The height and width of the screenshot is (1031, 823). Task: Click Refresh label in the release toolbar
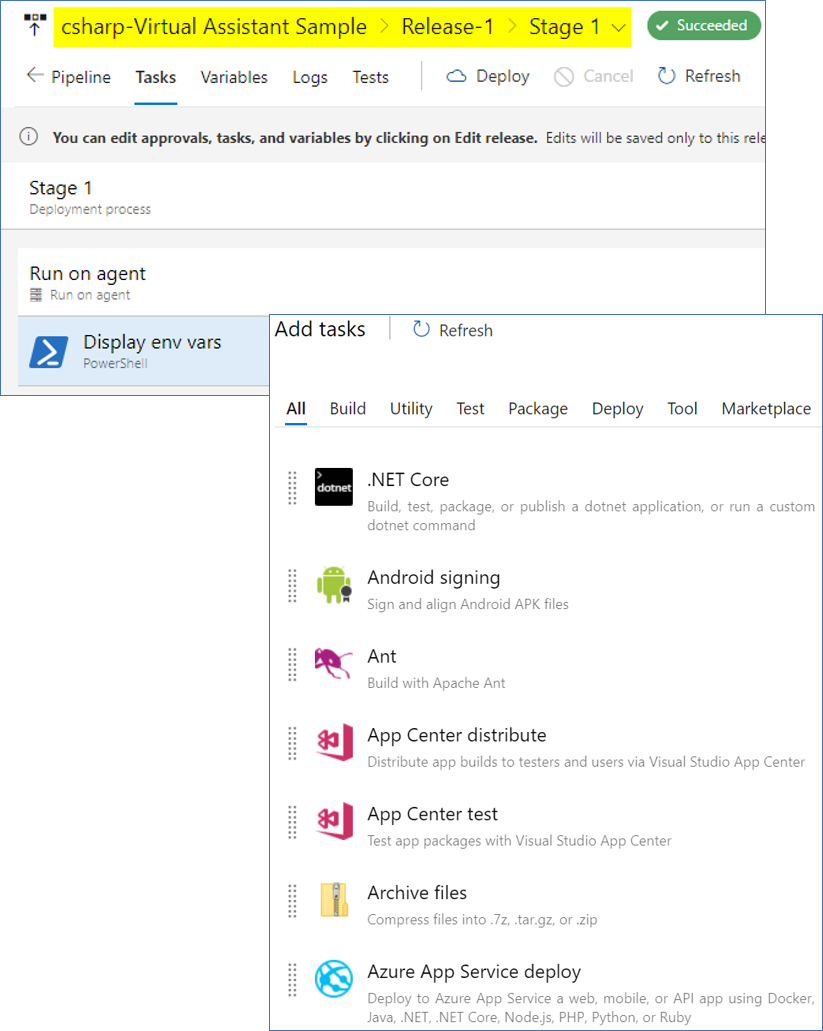(713, 76)
